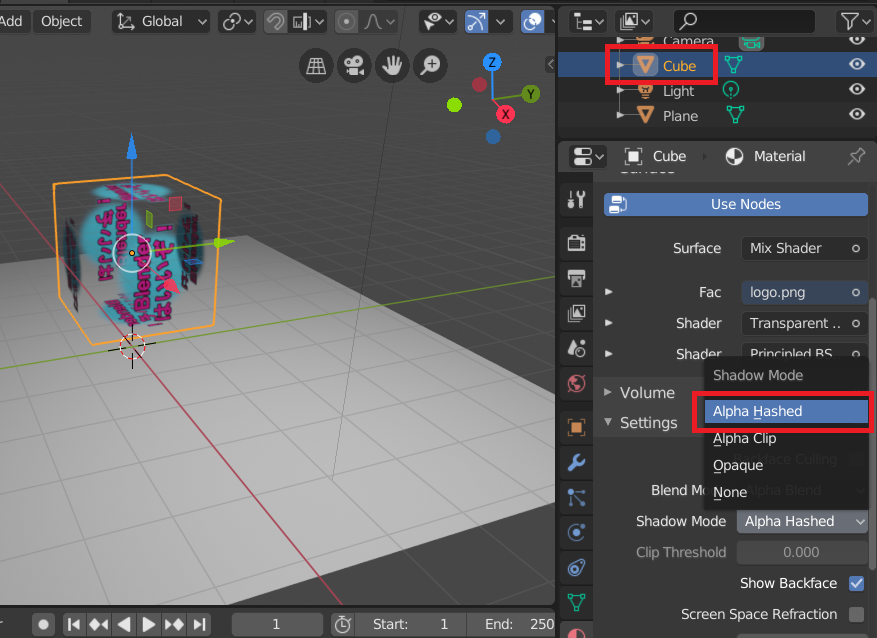Viewport: 877px width, 638px height.
Task: Click the Transparent shader field
Action: point(804,323)
